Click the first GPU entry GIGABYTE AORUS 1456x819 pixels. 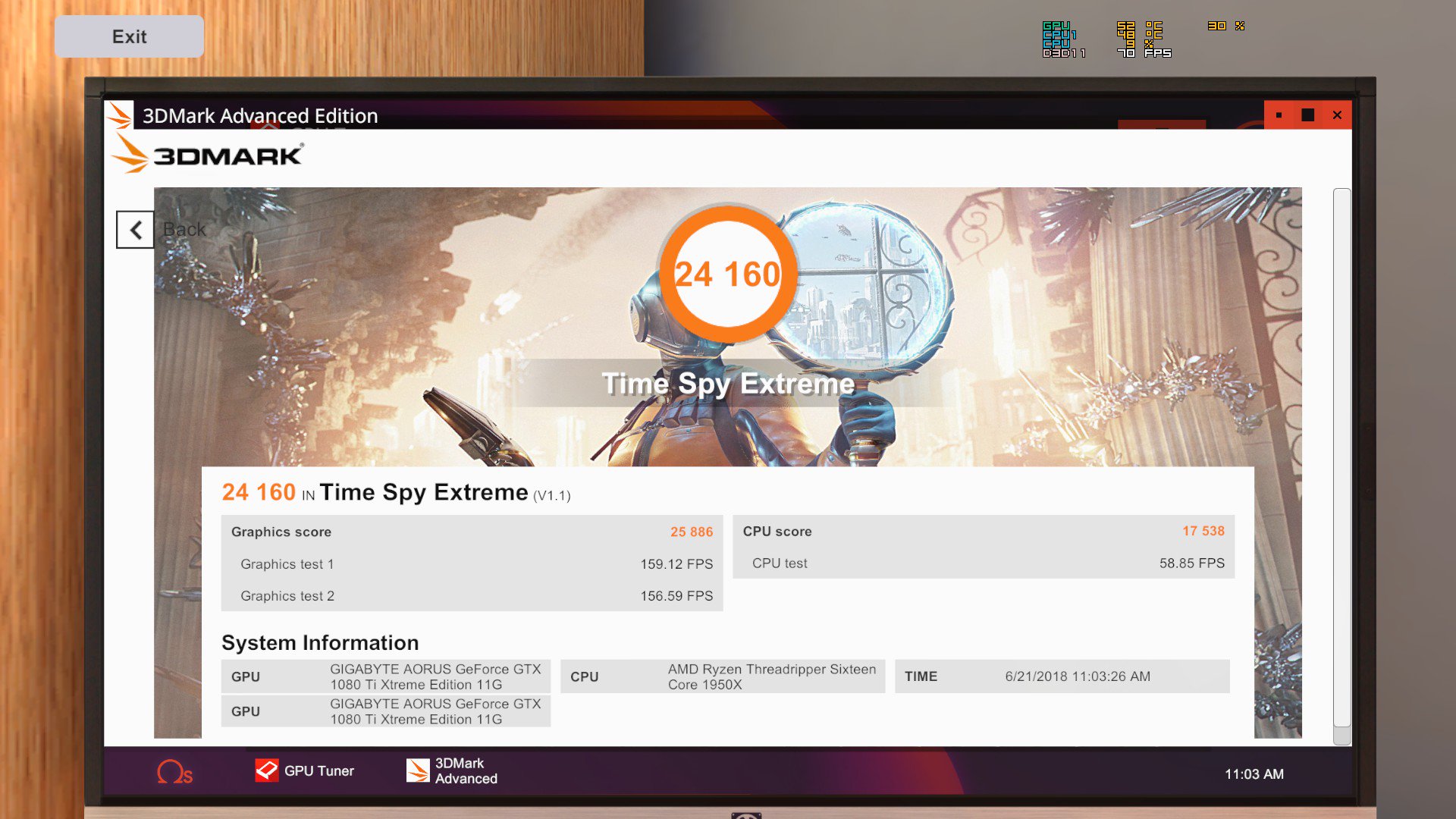(386, 676)
